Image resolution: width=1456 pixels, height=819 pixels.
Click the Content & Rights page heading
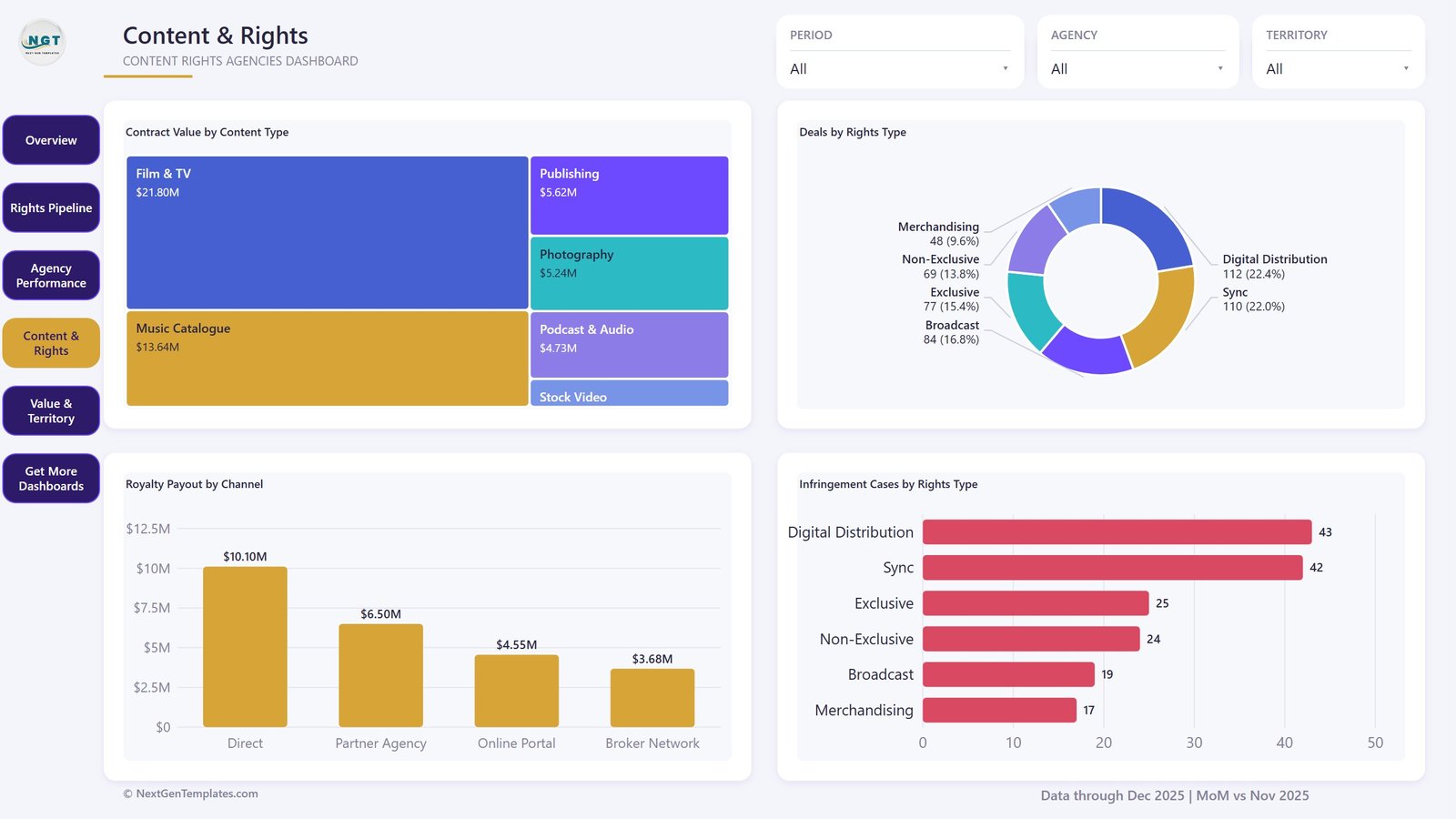click(215, 35)
